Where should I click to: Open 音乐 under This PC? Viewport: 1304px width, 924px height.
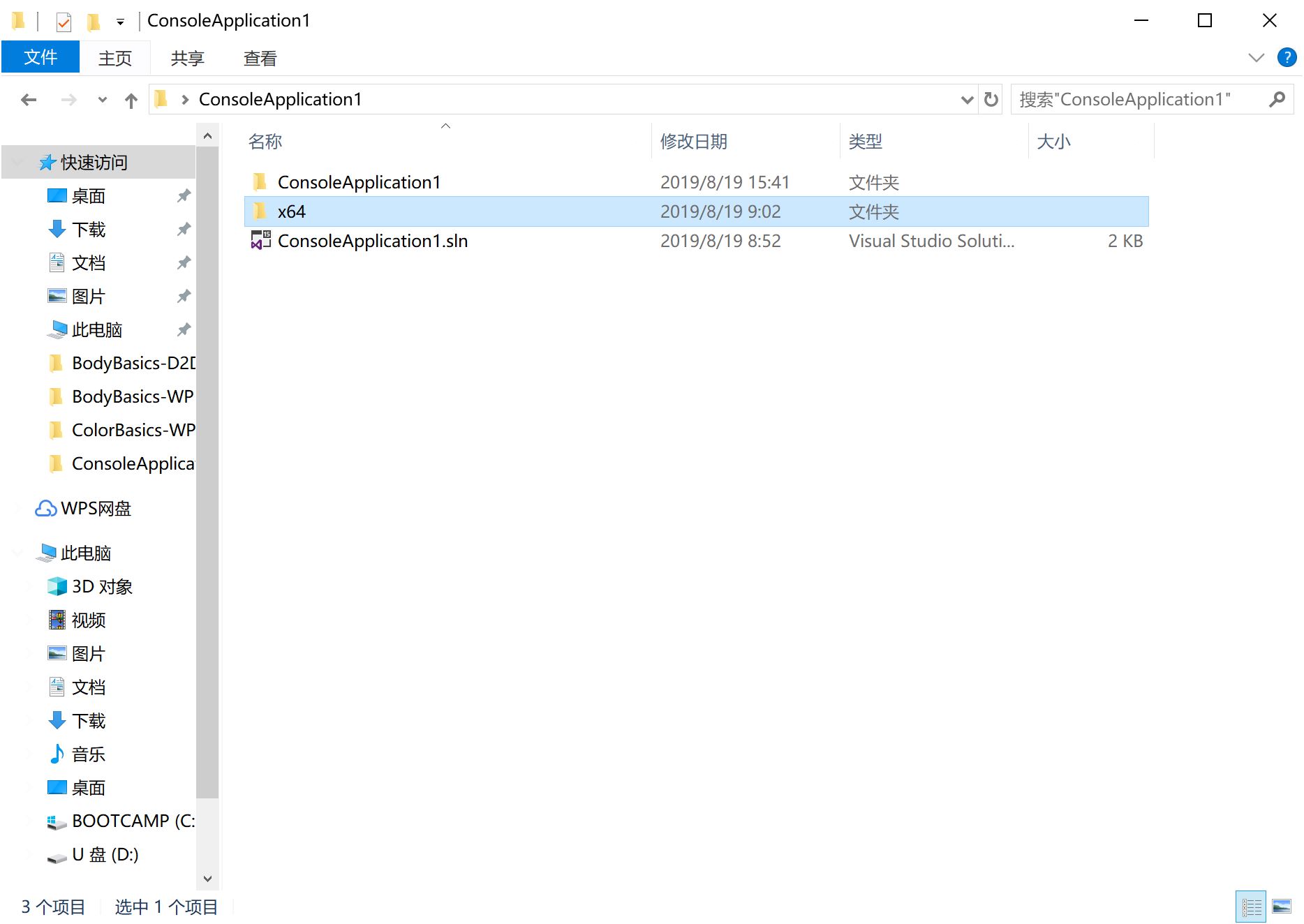[88, 754]
